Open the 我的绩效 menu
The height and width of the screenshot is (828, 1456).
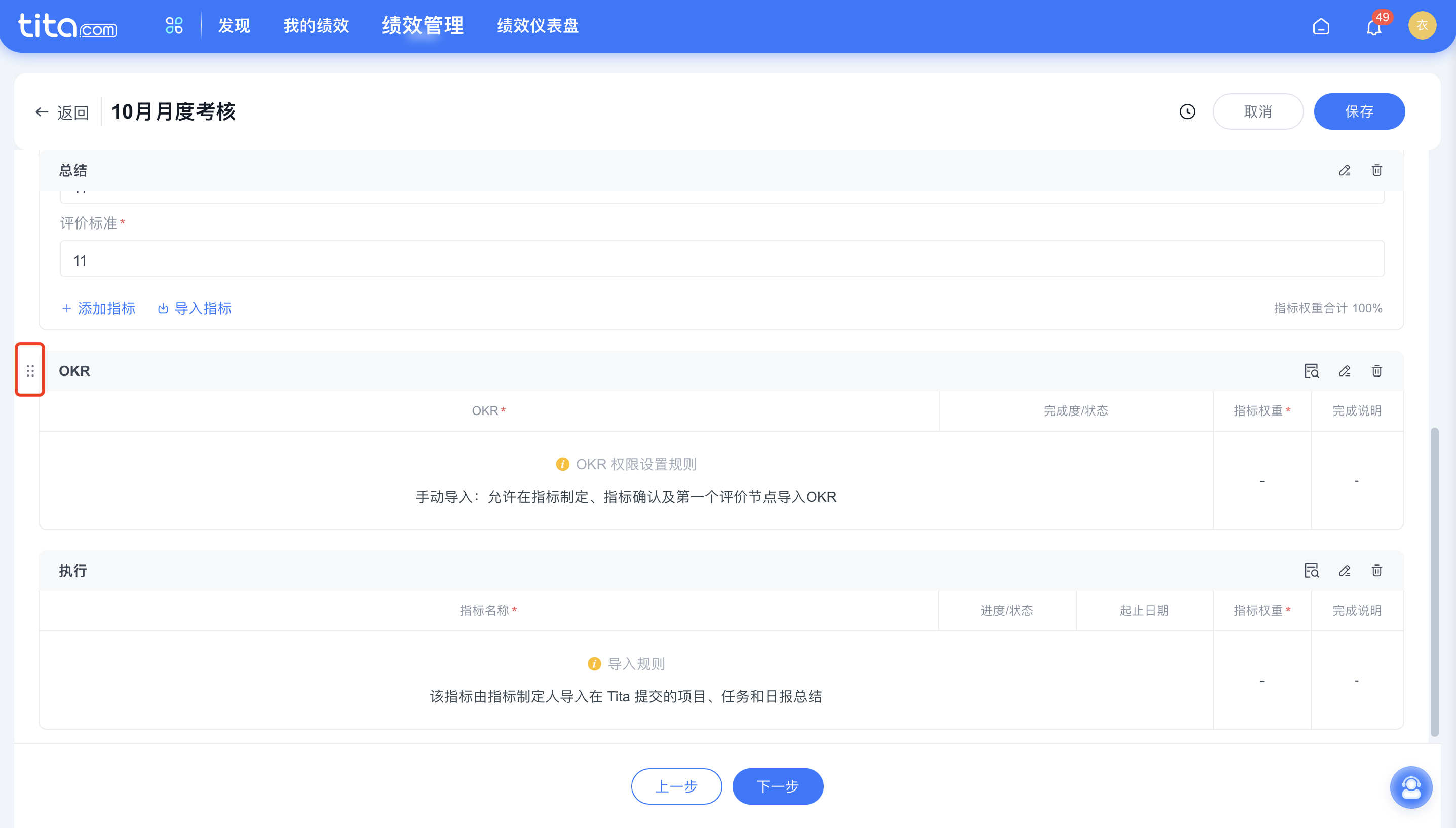(x=316, y=26)
